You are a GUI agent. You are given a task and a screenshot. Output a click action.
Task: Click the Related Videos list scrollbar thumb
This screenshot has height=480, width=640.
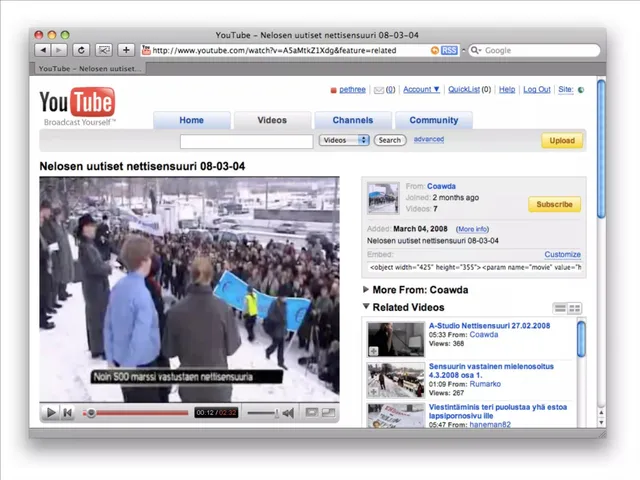tap(581, 339)
